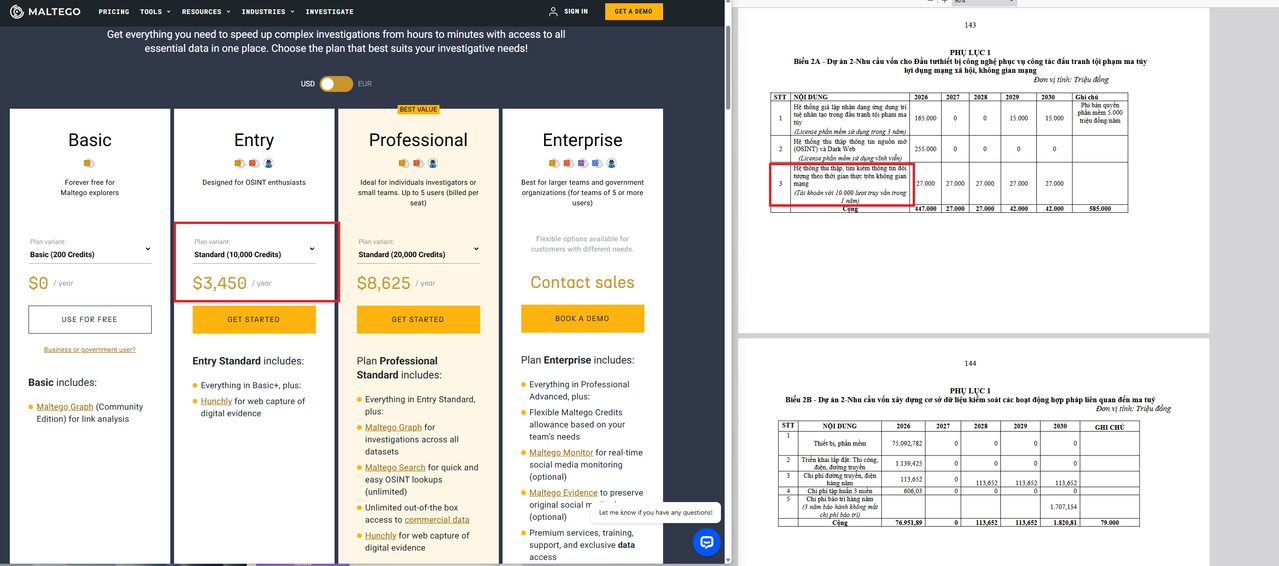Click the red product icon under Entry heading
The height and width of the screenshot is (566, 1279).
(x=254, y=163)
